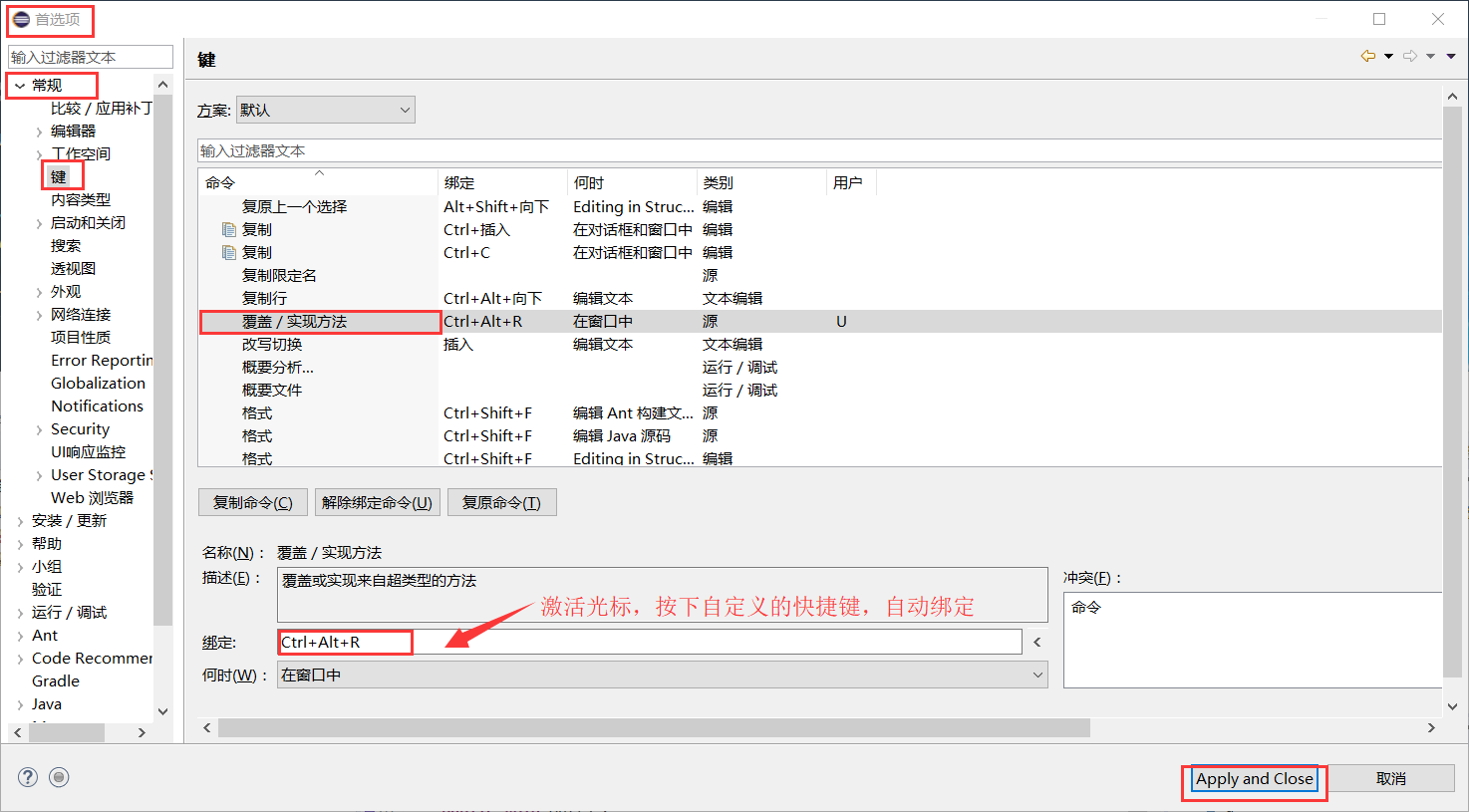Click the yellow back navigation arrow

(1367, 57)
